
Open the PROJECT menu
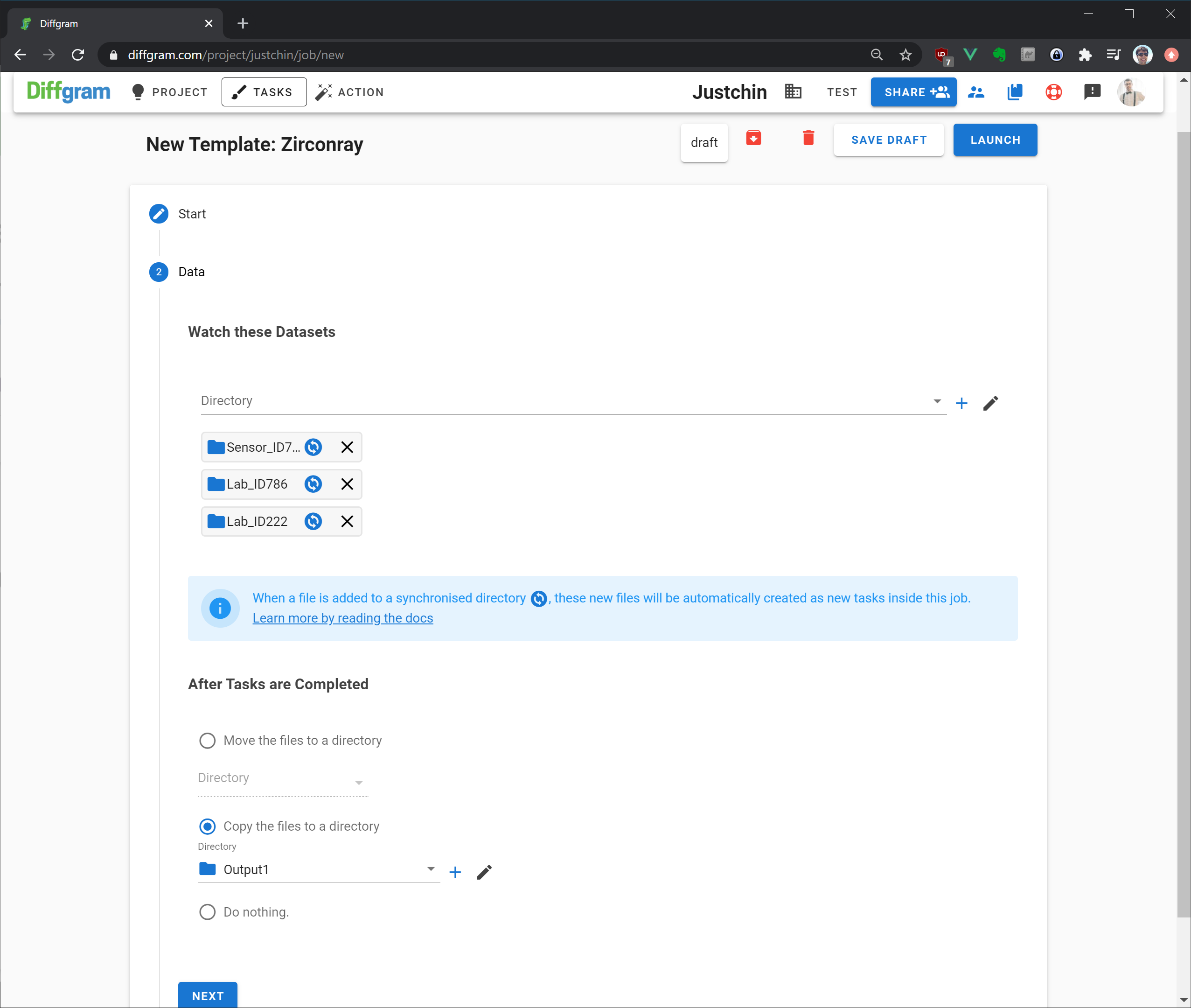click(x=170, y=92)
